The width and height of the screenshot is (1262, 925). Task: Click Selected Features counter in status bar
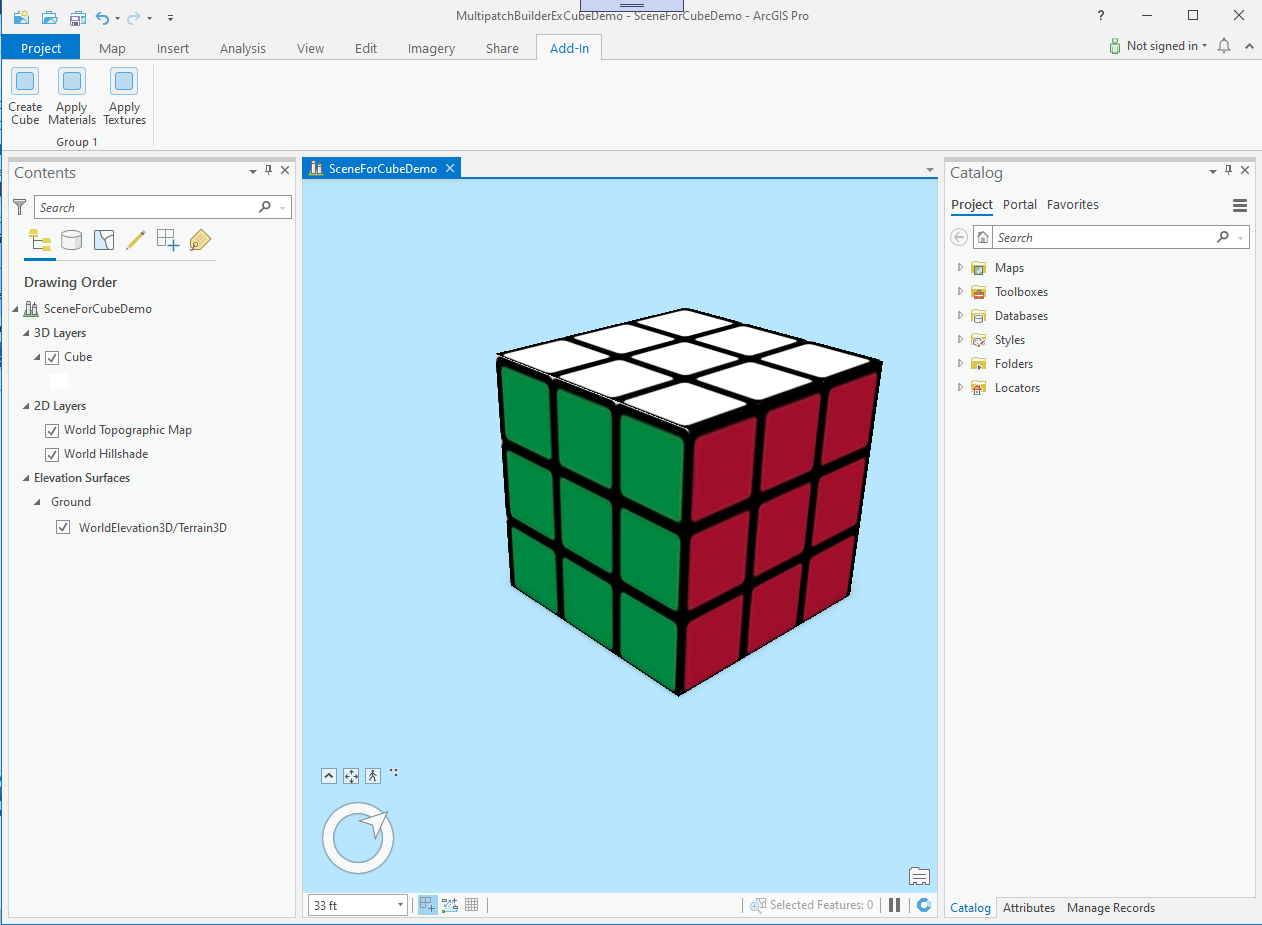[811, 904]
